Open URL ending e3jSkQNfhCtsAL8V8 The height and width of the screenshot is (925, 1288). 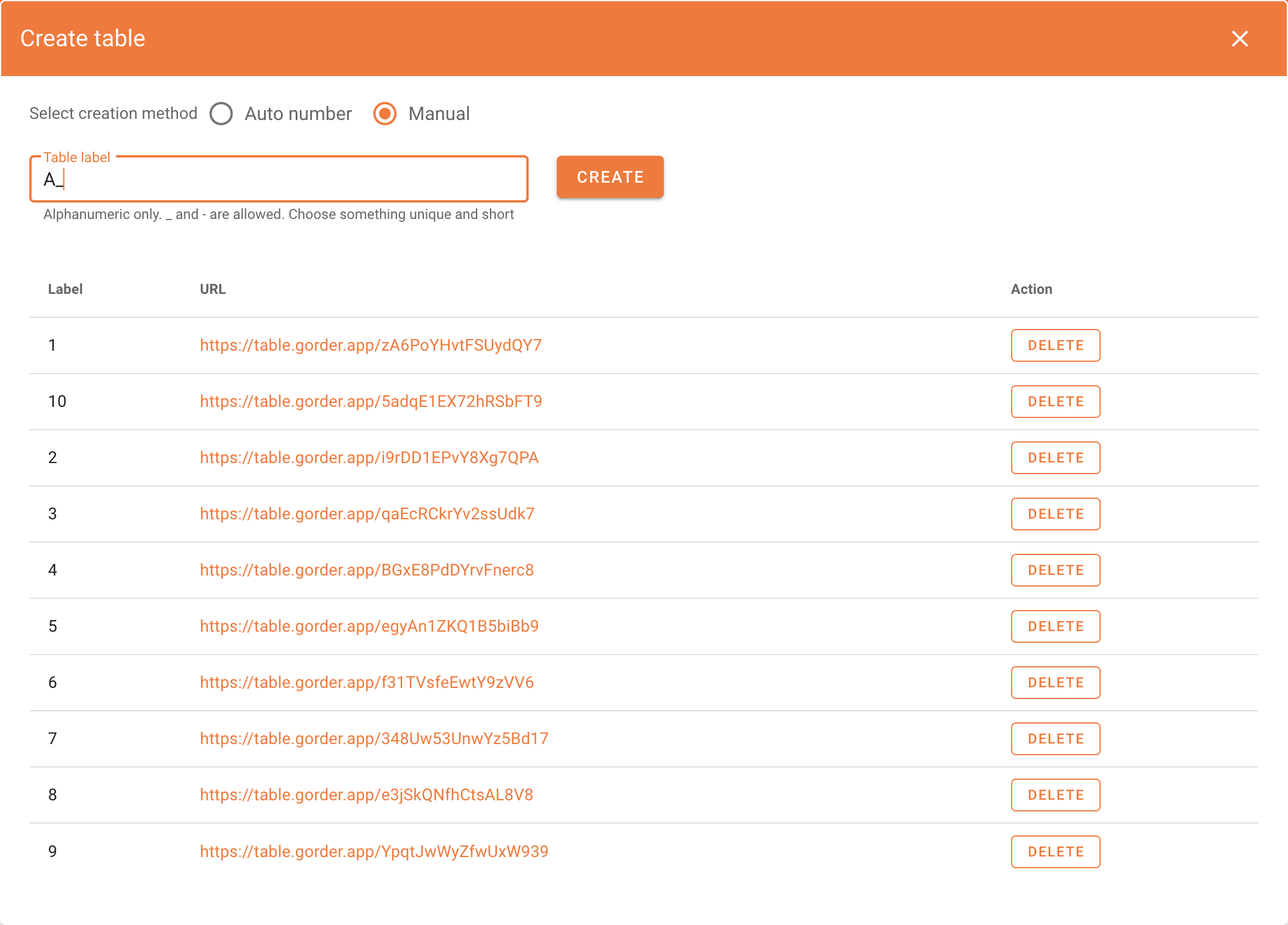[366, 795]
